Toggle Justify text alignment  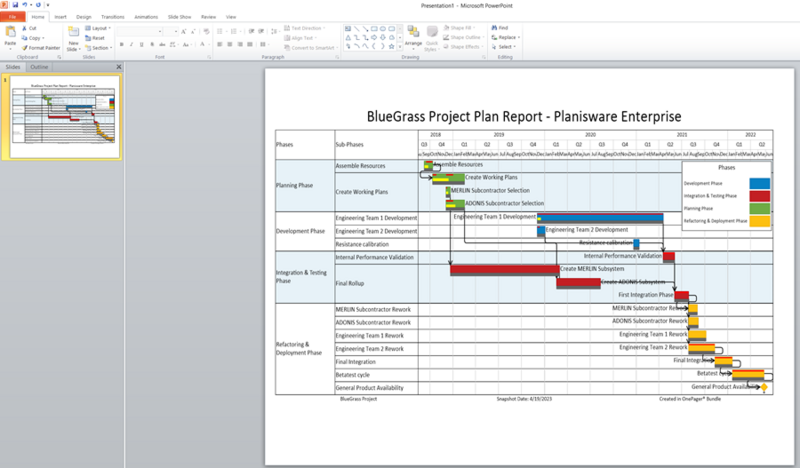point(249,44)
